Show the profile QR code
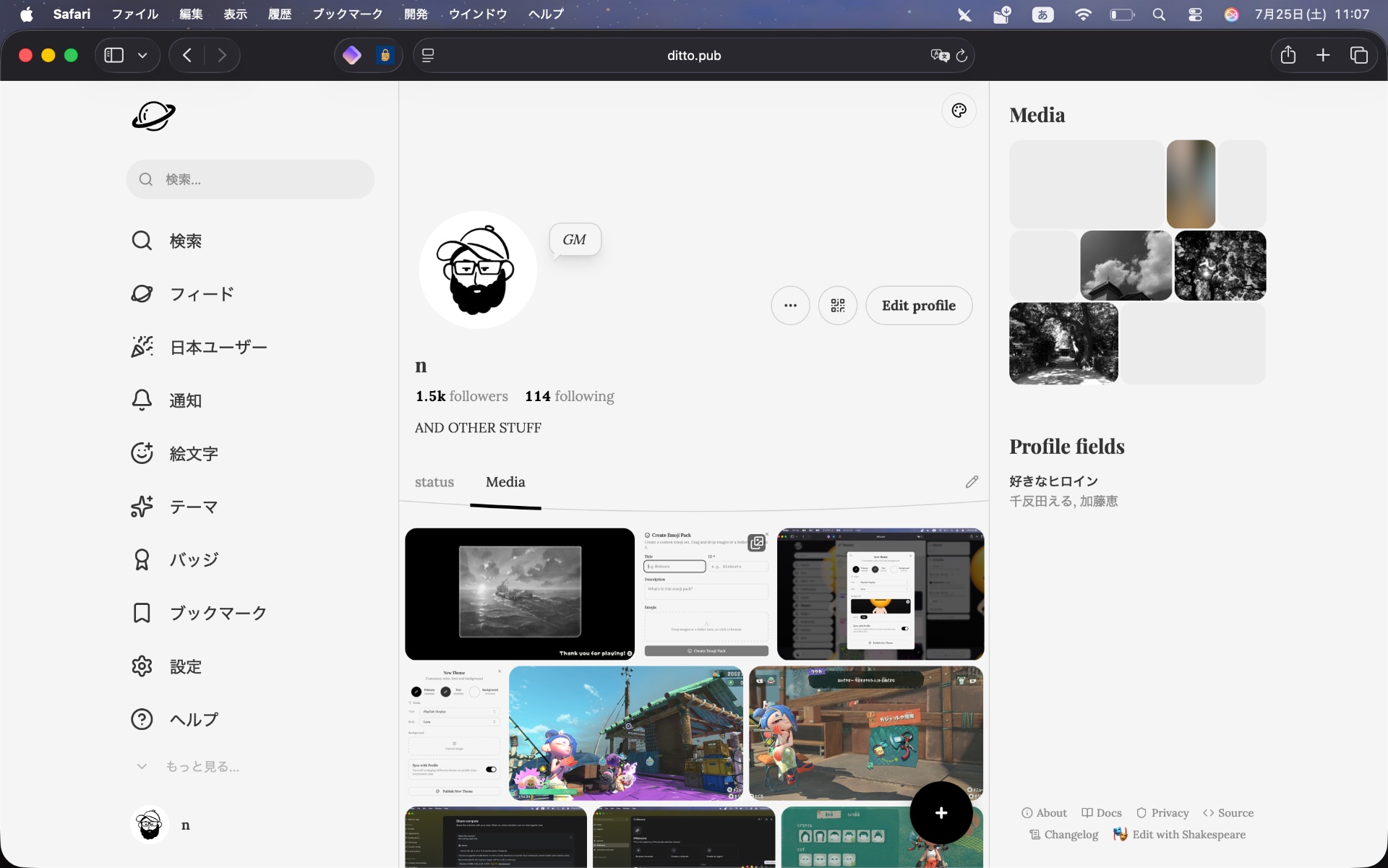 click(838, 306)
